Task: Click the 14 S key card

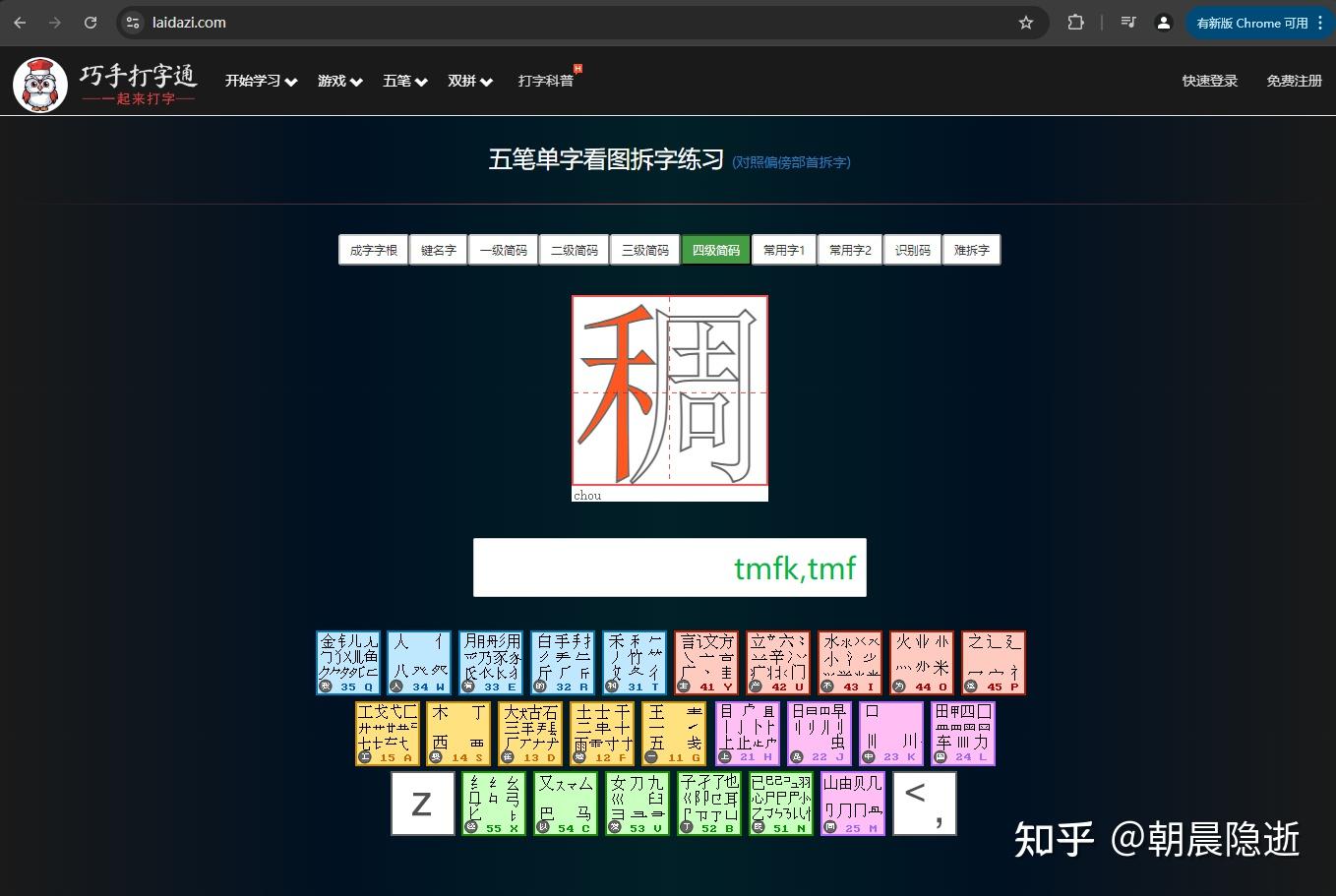Action: click(x=459, y=733)
